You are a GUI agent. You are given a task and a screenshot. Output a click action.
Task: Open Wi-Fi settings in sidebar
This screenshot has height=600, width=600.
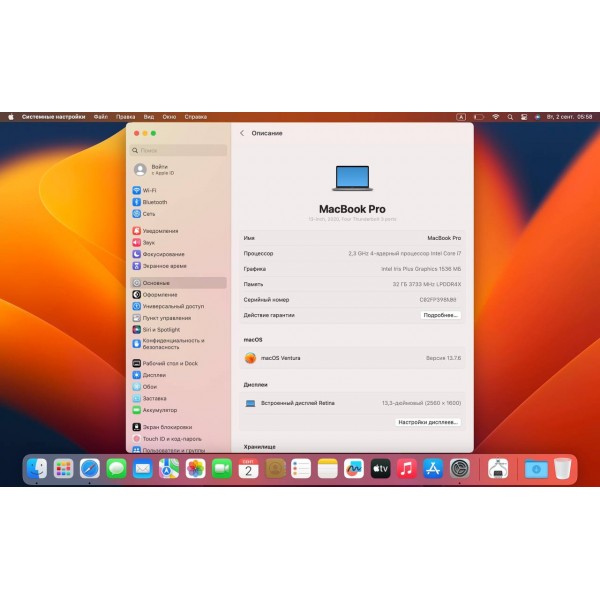pyautogui.click(x=144, y=190)
